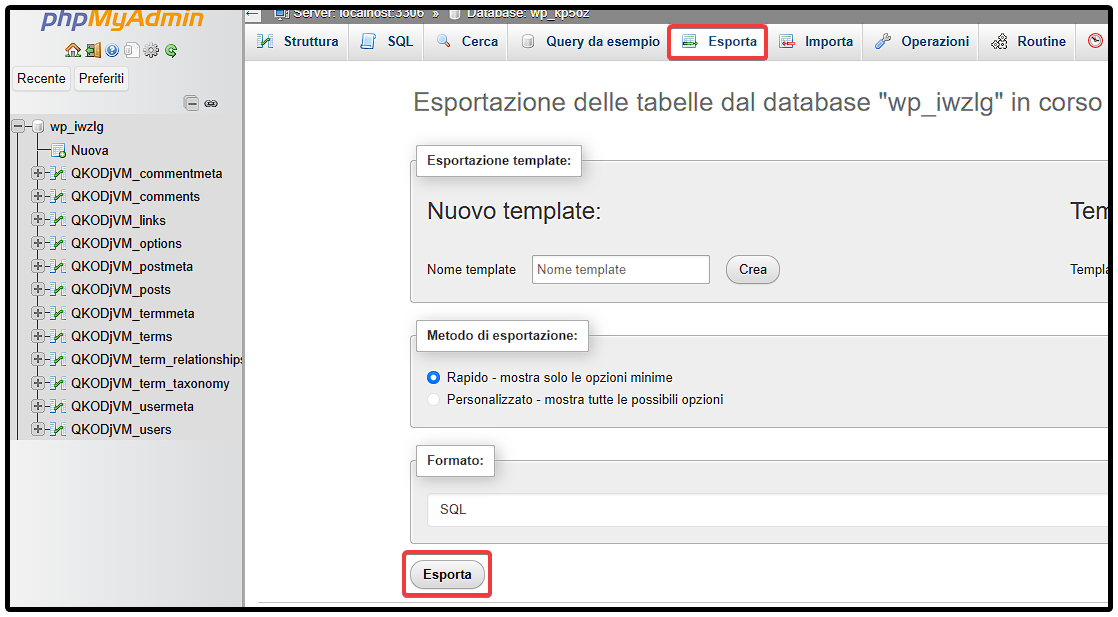Click the log out door icon
The image size is (1118, 617).
click(x=93, y=51)
